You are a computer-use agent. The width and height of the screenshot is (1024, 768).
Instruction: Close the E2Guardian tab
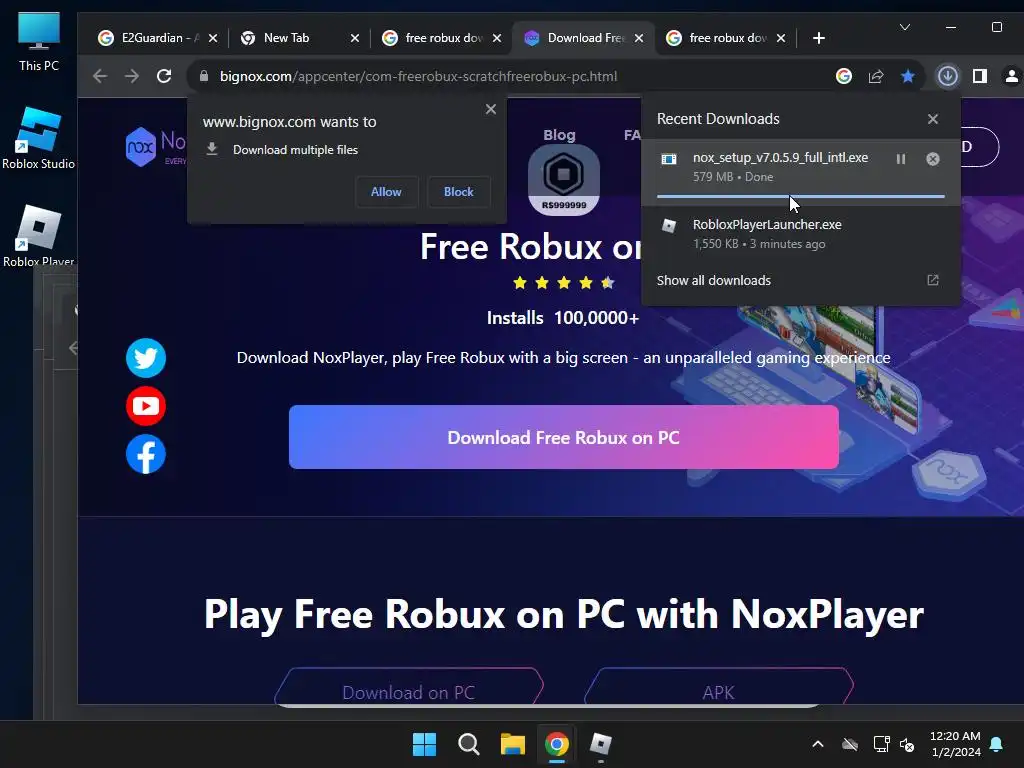(x=213, y=38)
